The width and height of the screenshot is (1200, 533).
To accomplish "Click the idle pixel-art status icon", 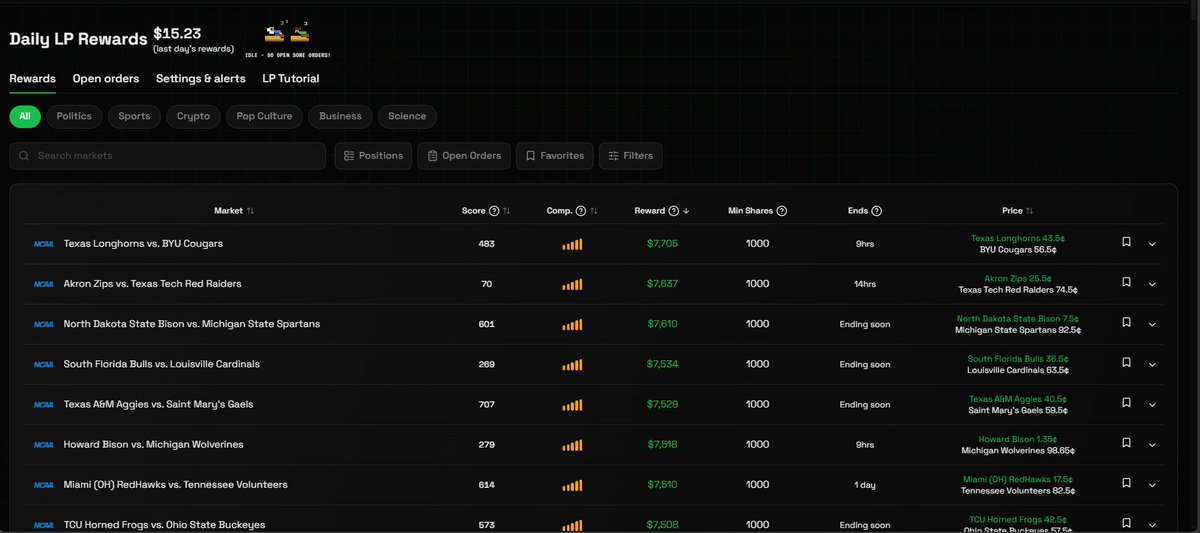I will point(287,38).
